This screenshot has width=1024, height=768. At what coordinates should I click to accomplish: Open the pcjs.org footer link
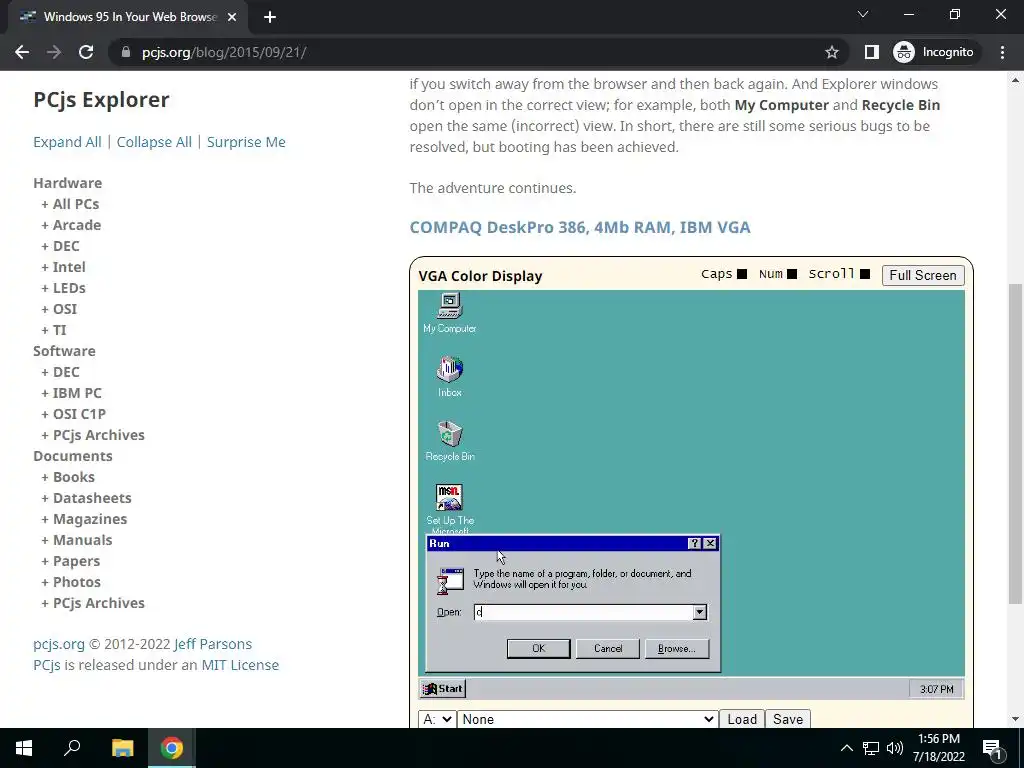(59, 644)
